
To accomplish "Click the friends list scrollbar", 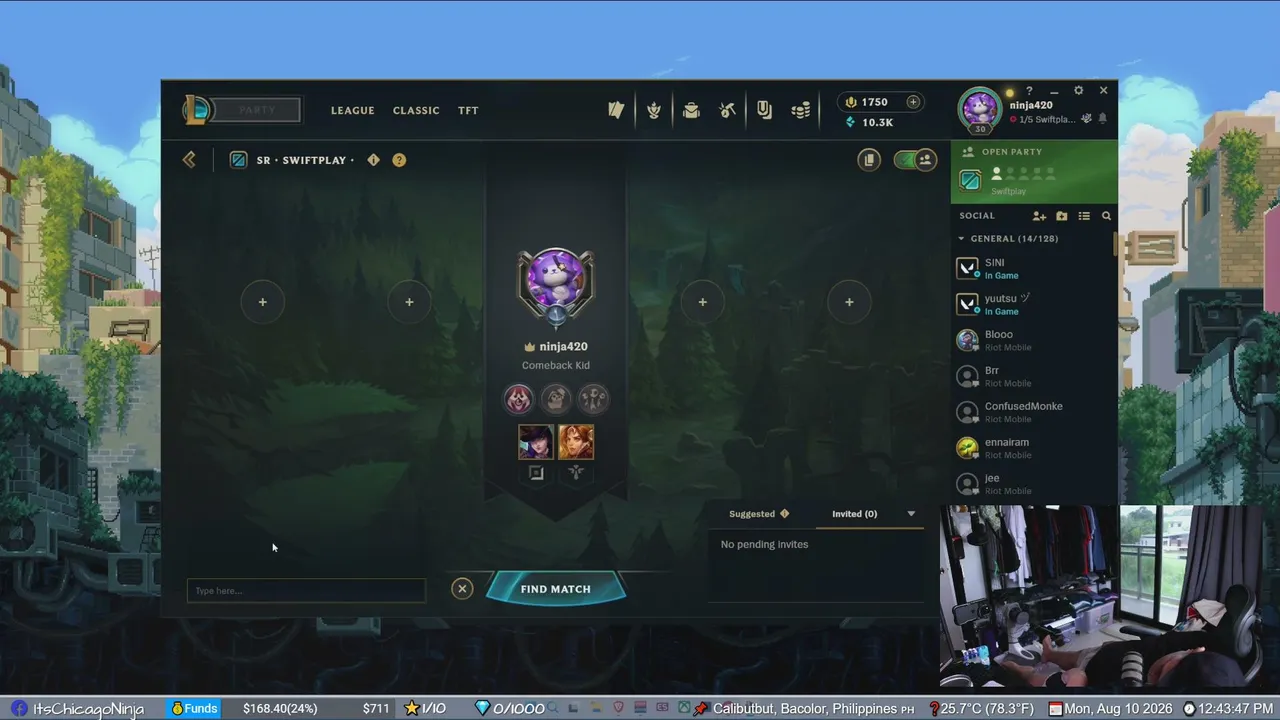I will click(1115, 243).
